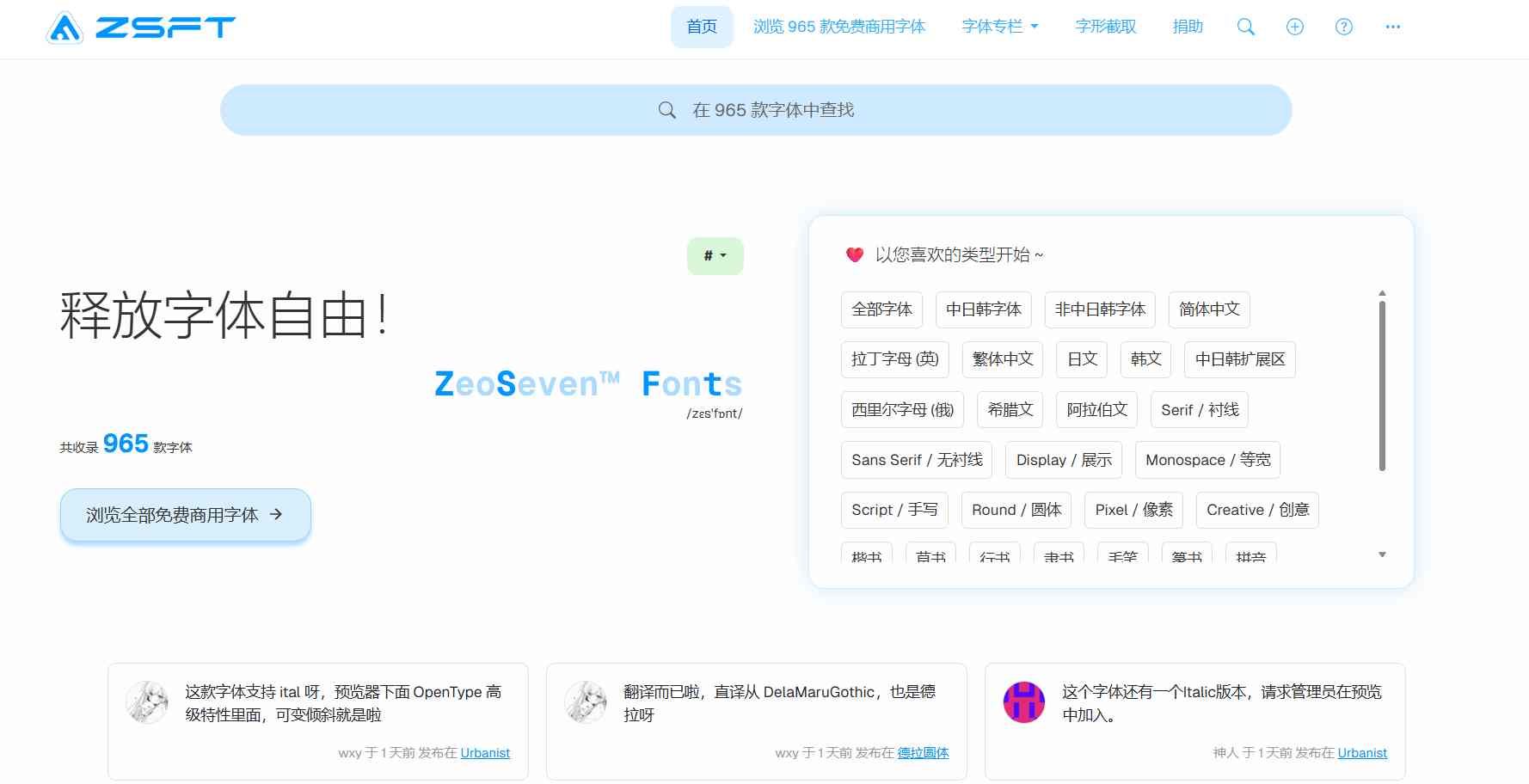Select the Pixel / 像素 tag

click(1133, 510)
